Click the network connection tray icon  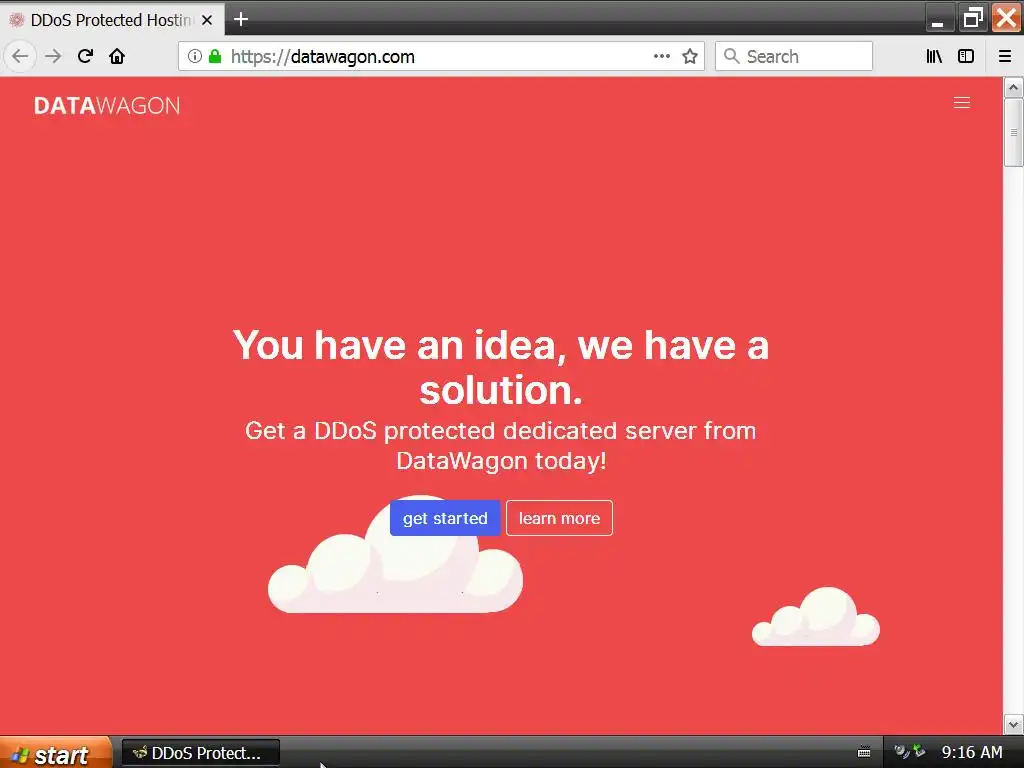[x=920, y=752]
